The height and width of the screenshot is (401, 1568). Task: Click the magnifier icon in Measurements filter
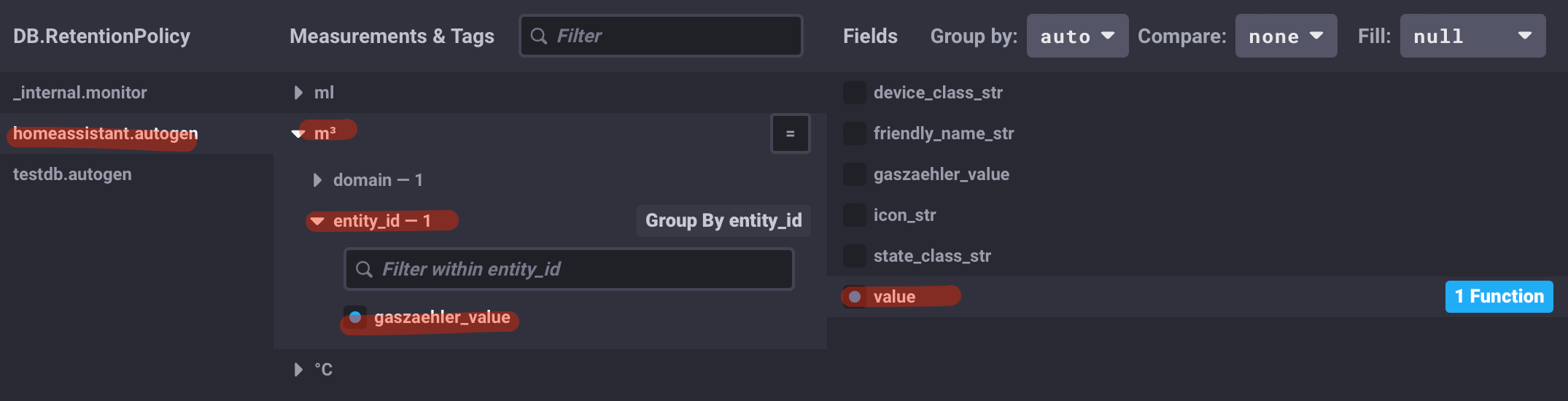pos(539,36)
